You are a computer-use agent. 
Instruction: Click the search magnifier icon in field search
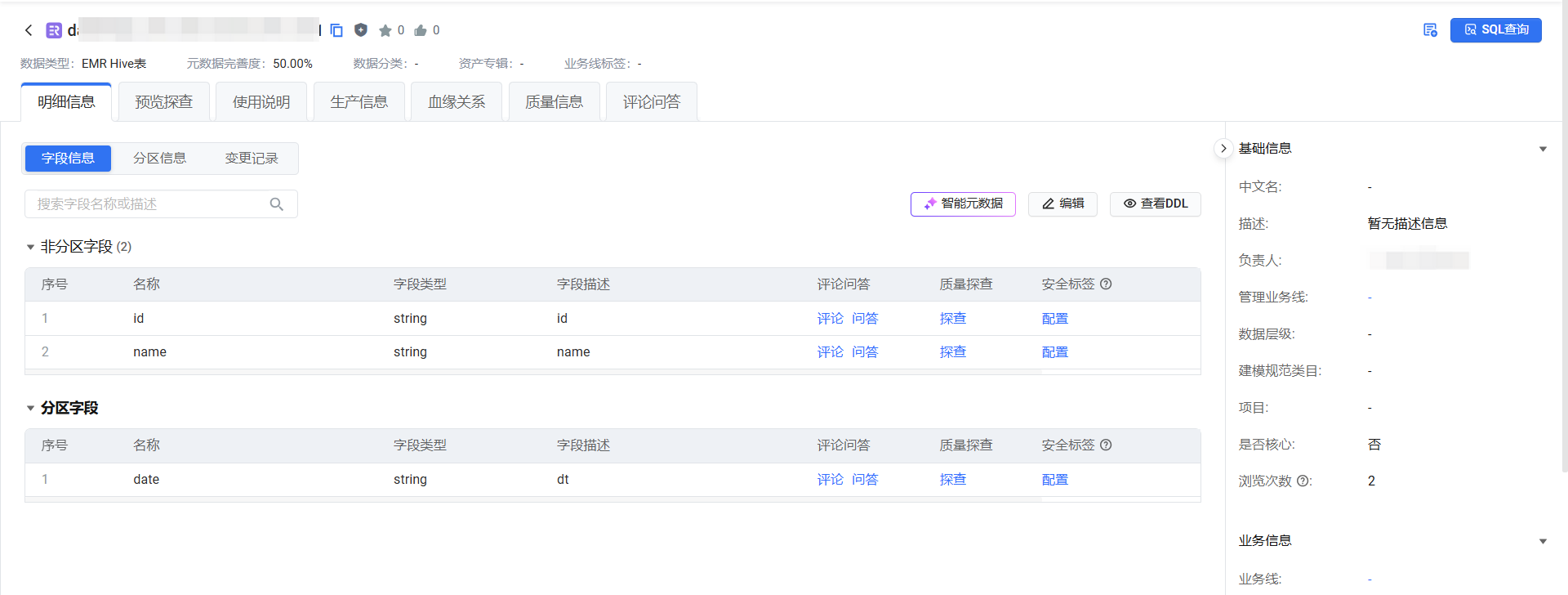[277, 204]
